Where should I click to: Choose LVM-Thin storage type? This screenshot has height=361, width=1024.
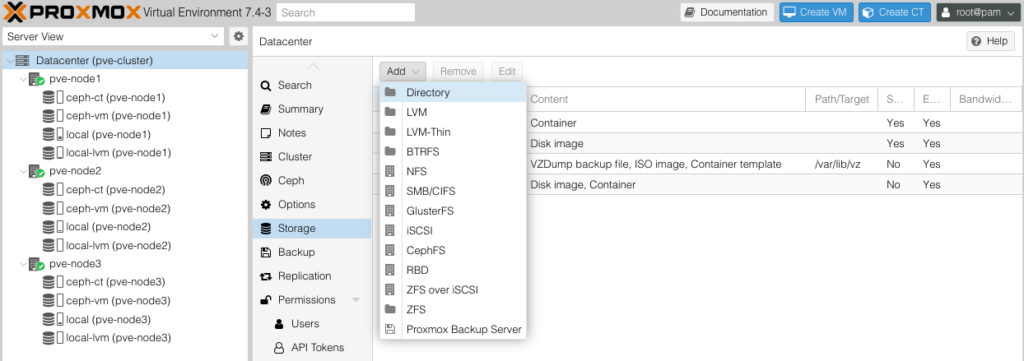453,132
